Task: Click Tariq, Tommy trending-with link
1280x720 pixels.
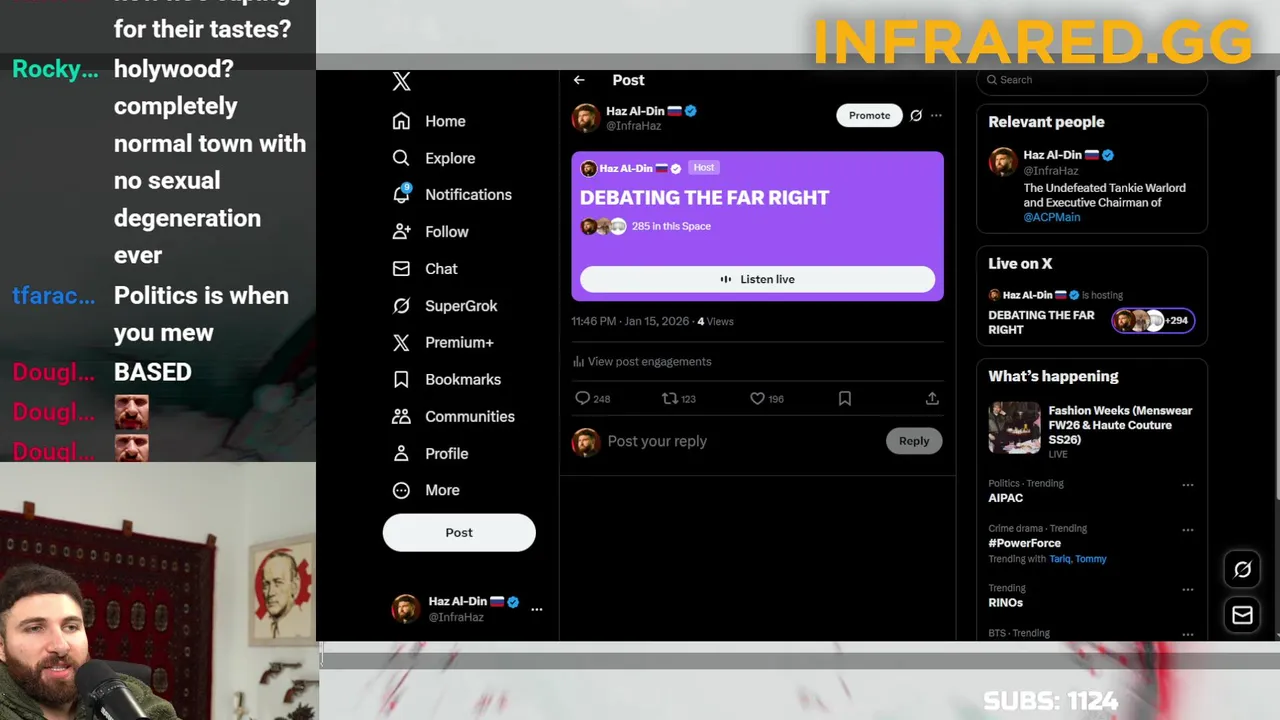Action: (x=1078, y=559)
